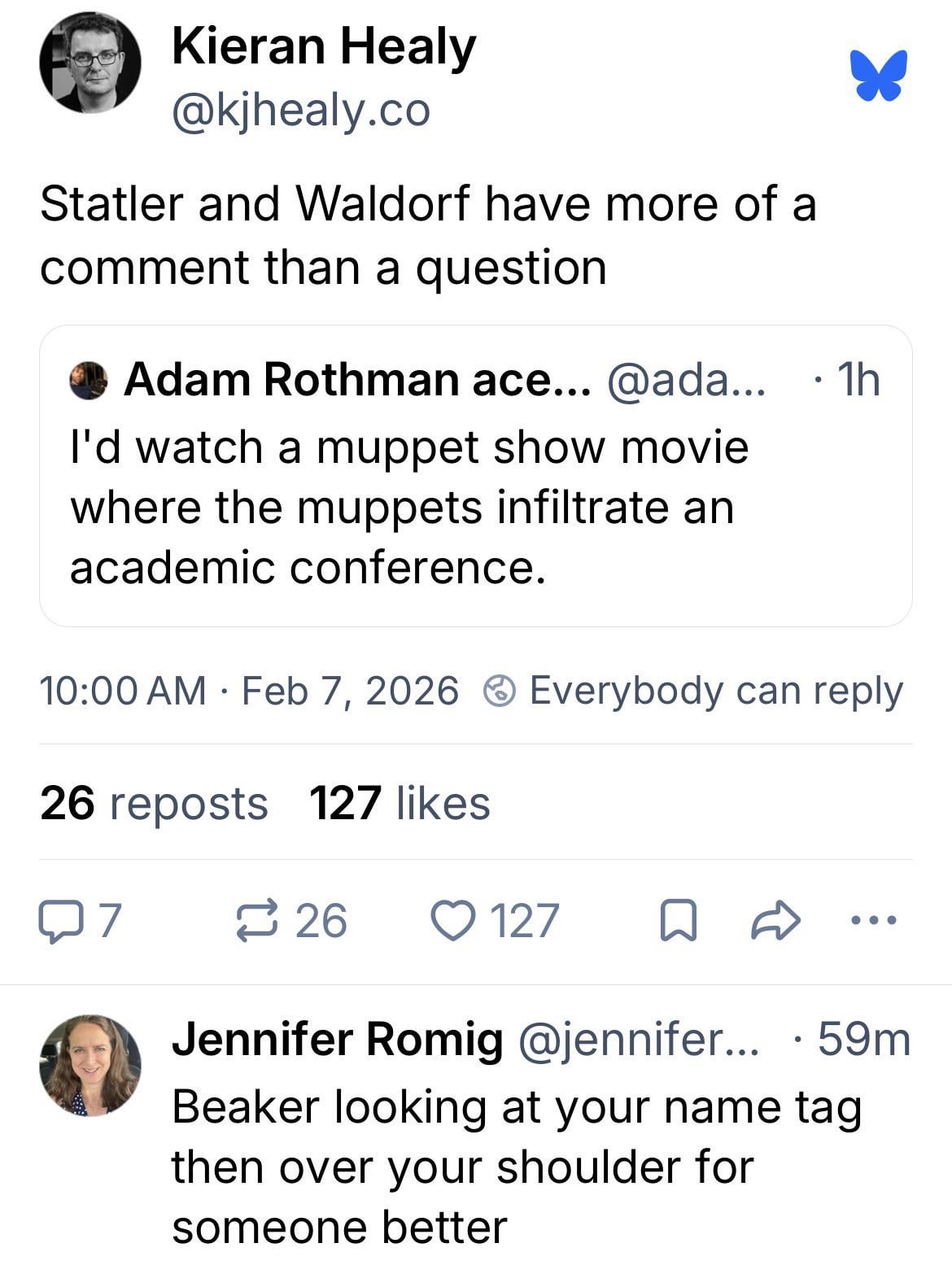View the list of 127 likes
The height and width of the screenshot is (1265, 952).
coord(400,803)
